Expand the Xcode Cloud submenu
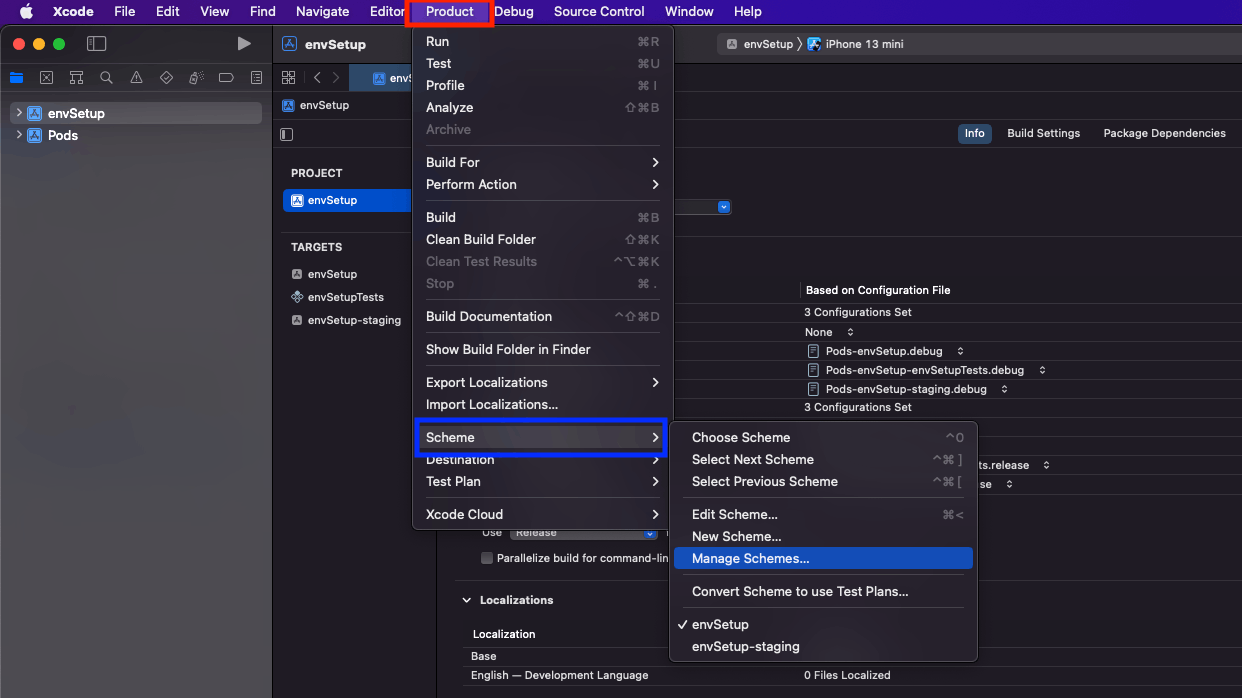1242x698 pixels. pos(543,514)
